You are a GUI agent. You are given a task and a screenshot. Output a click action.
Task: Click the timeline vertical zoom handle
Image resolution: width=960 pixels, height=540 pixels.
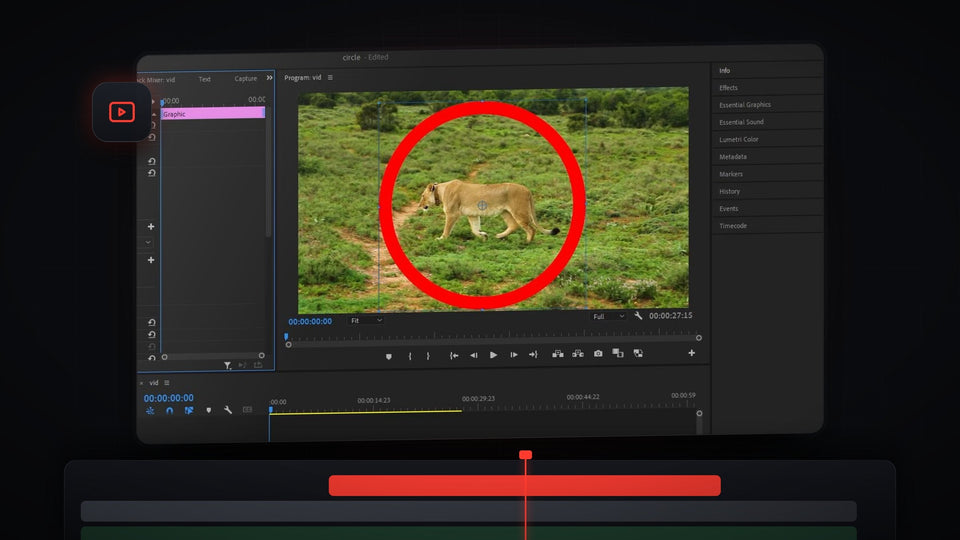click(699, 413)
